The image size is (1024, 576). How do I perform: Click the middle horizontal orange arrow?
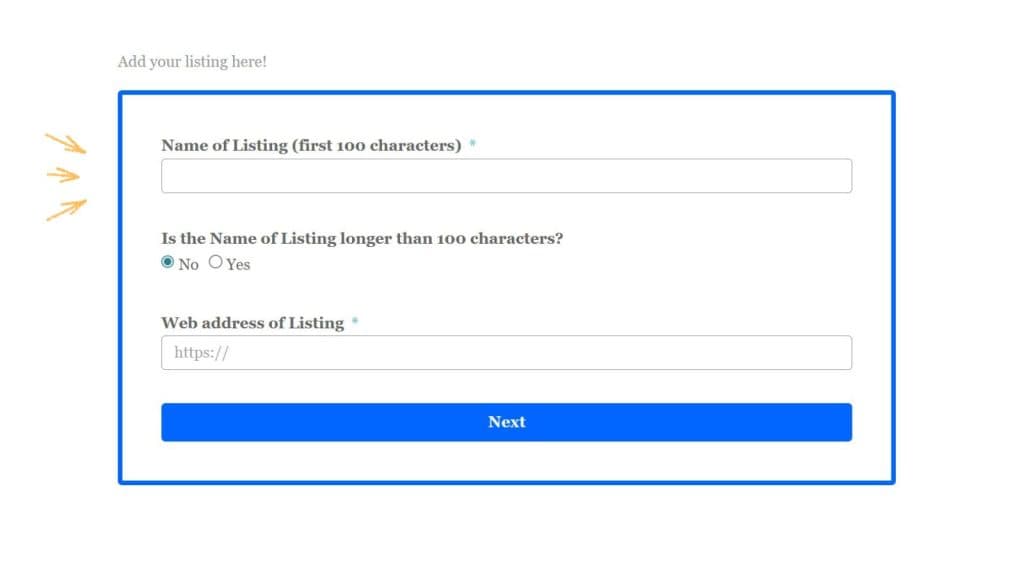64,175
